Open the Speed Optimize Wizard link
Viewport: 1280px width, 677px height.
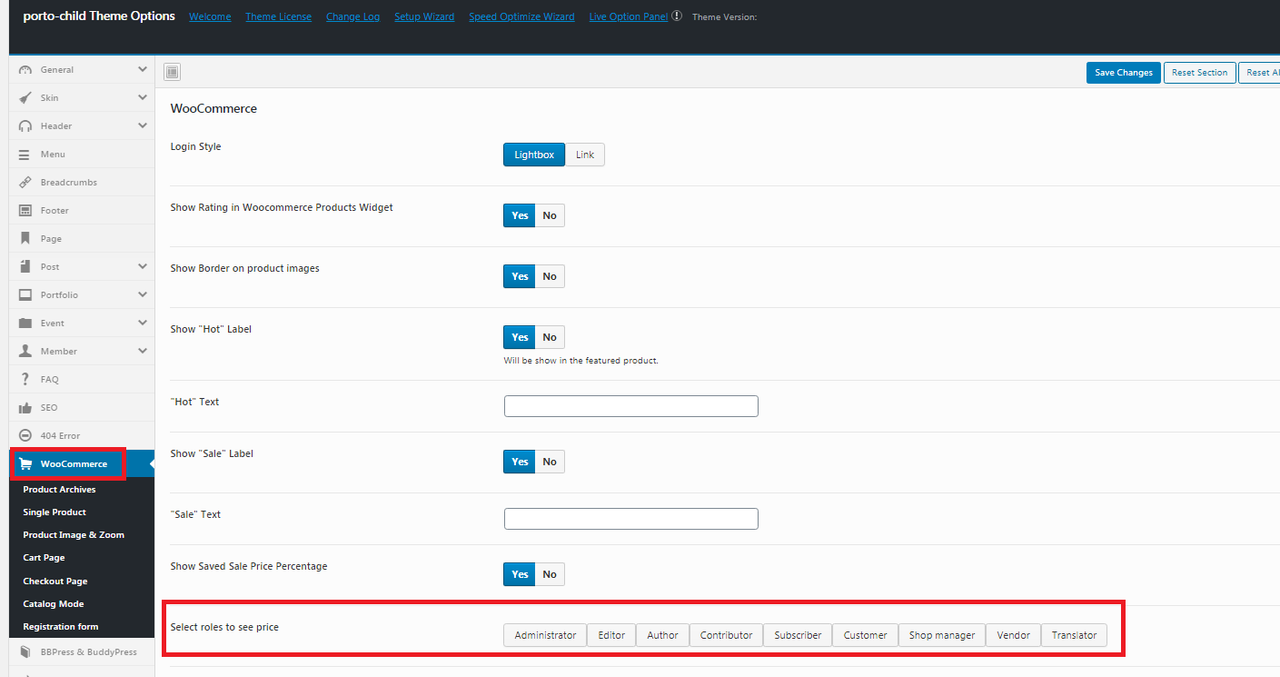522,17
